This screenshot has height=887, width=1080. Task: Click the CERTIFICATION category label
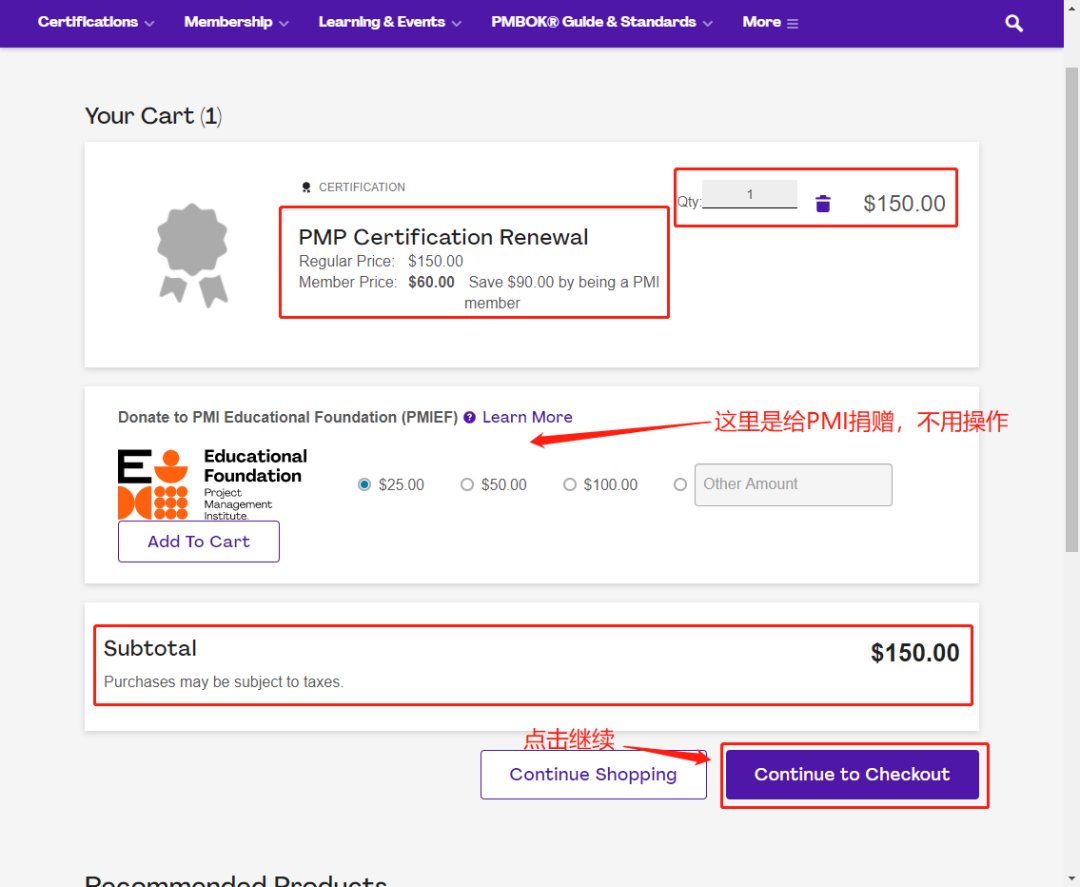362,187
